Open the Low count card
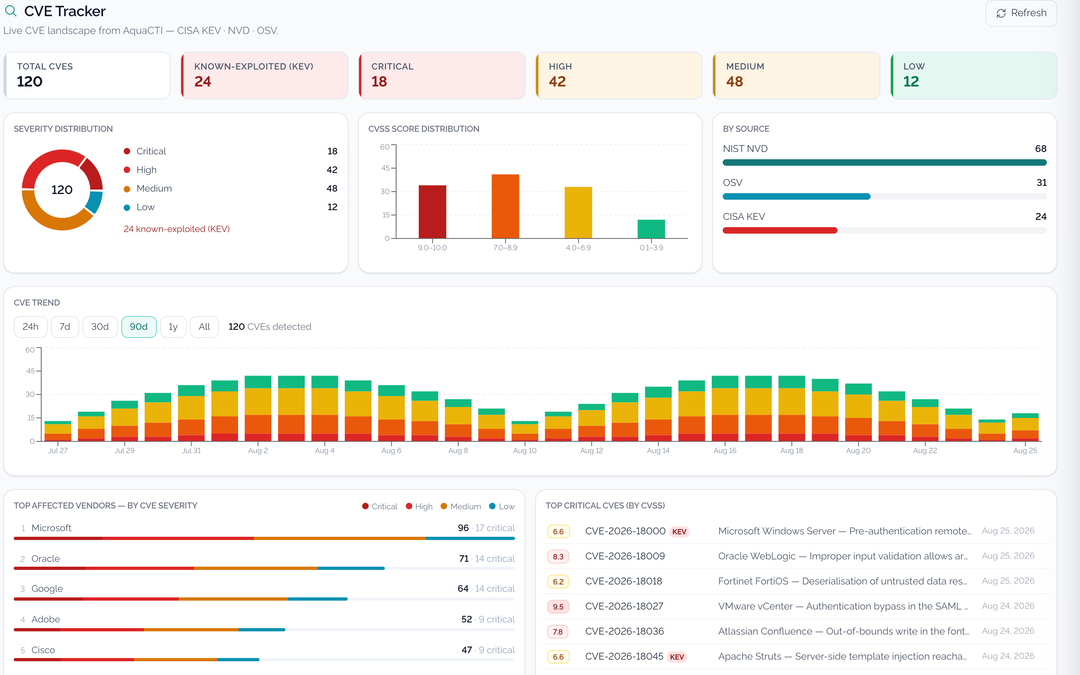The height and width of the screenshot is (675, 1080). pos(973,75)
